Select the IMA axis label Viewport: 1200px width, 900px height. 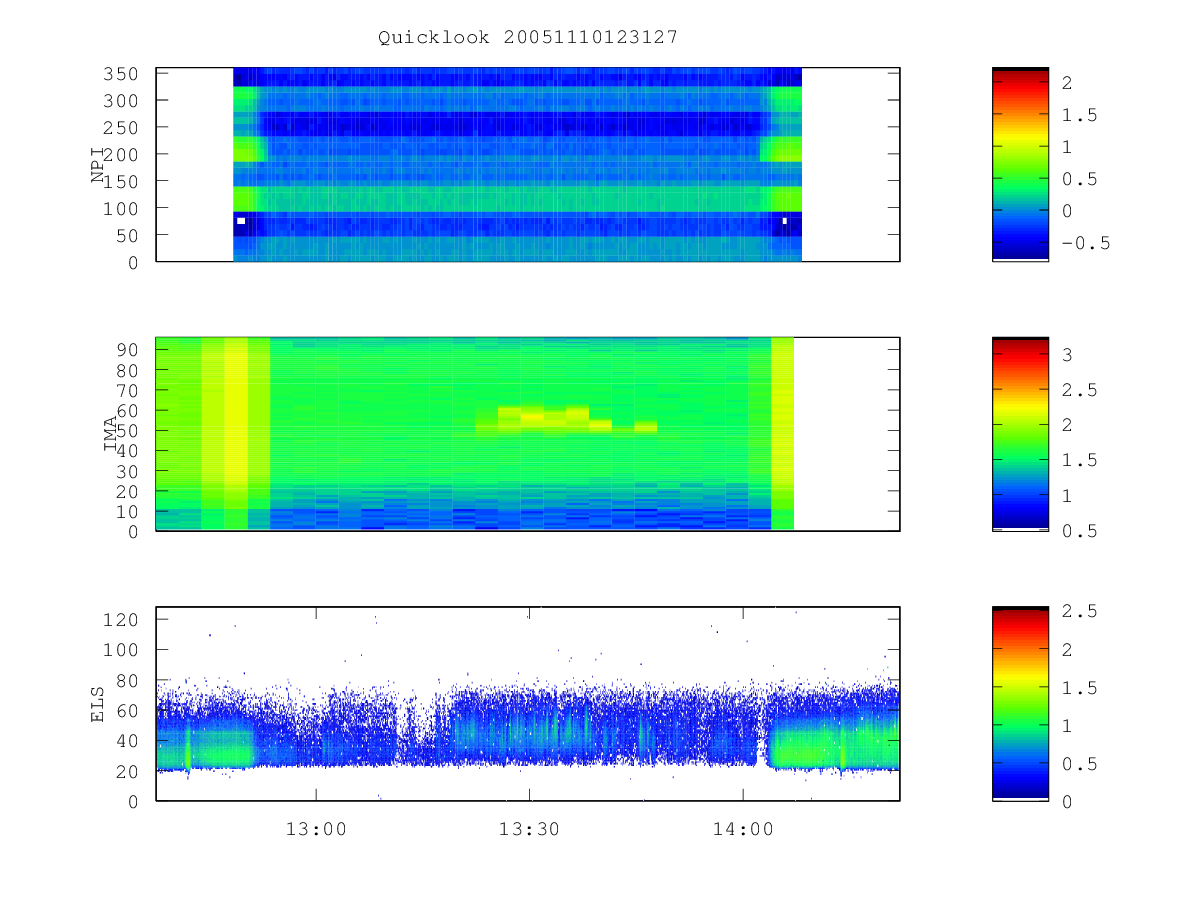pyautogui.click(x=111, y=434)
